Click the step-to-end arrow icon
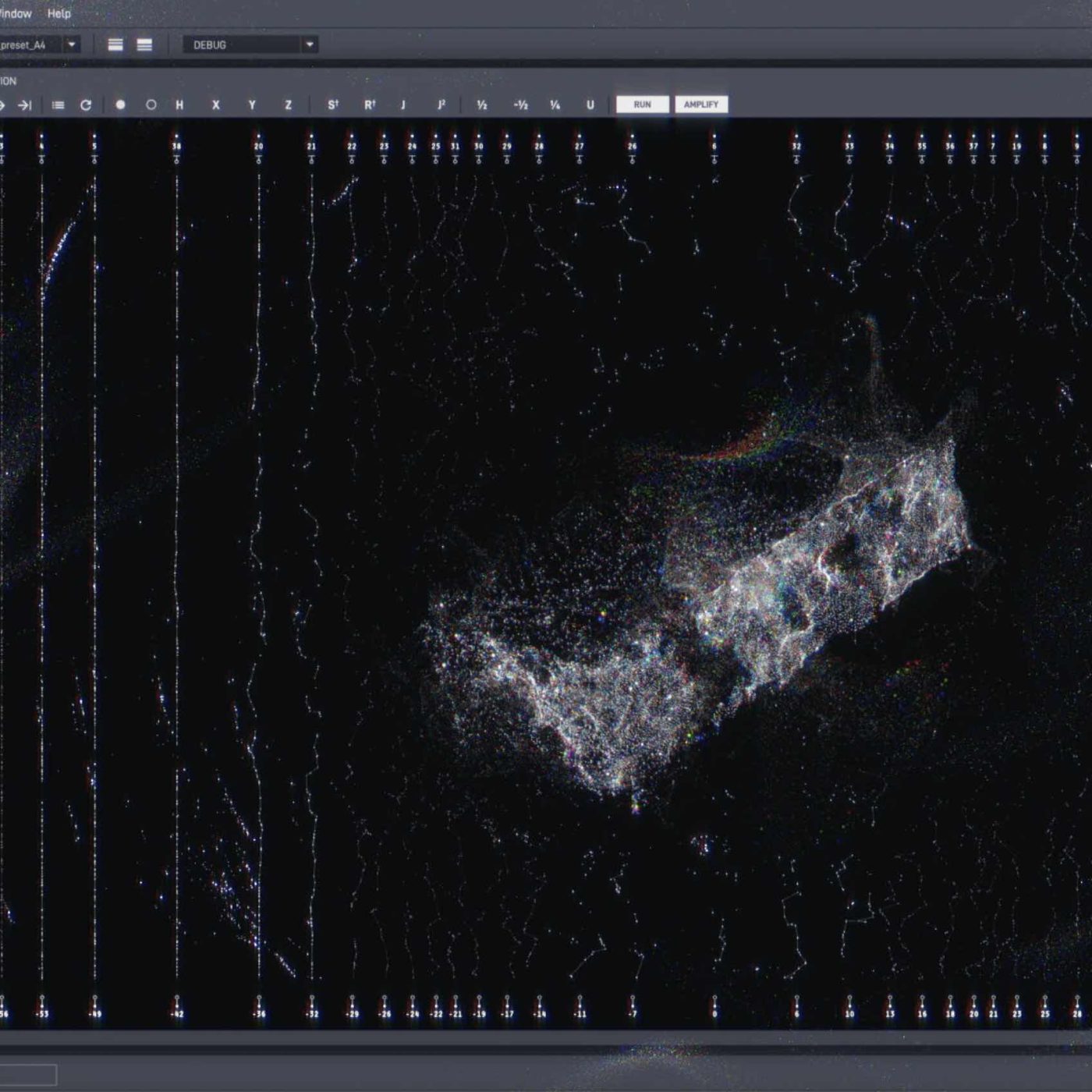This screenshot has width=1092, height=1092. pyautogui.click(x=25, y=105)
